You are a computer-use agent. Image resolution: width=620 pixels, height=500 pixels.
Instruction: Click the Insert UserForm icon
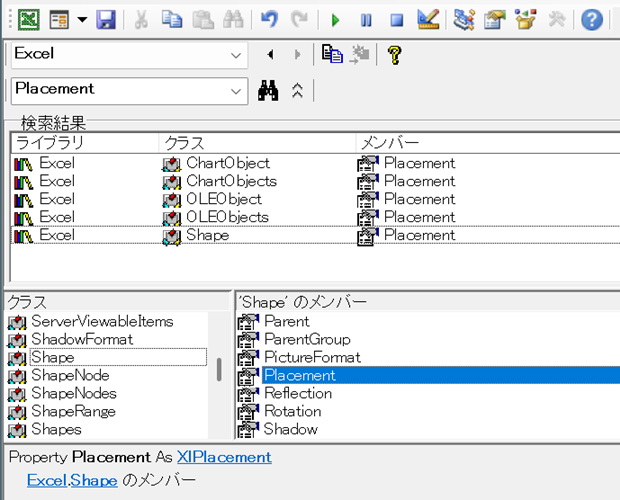point(59,19)
